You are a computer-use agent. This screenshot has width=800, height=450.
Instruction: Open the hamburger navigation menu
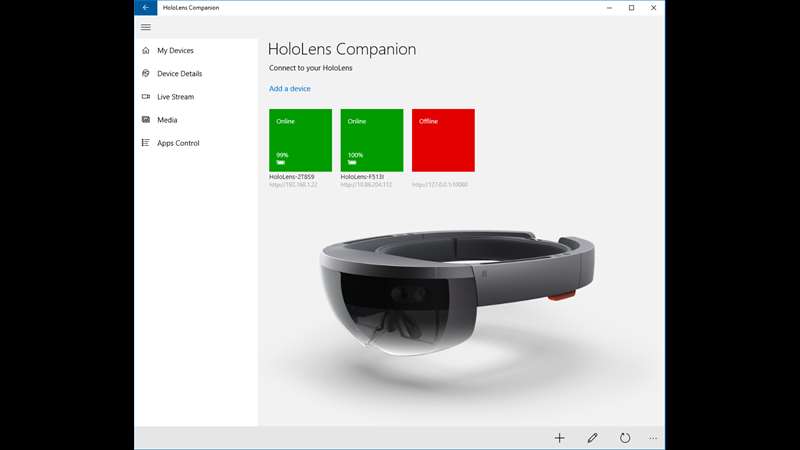pyautogui.click(x=145, y=27)
